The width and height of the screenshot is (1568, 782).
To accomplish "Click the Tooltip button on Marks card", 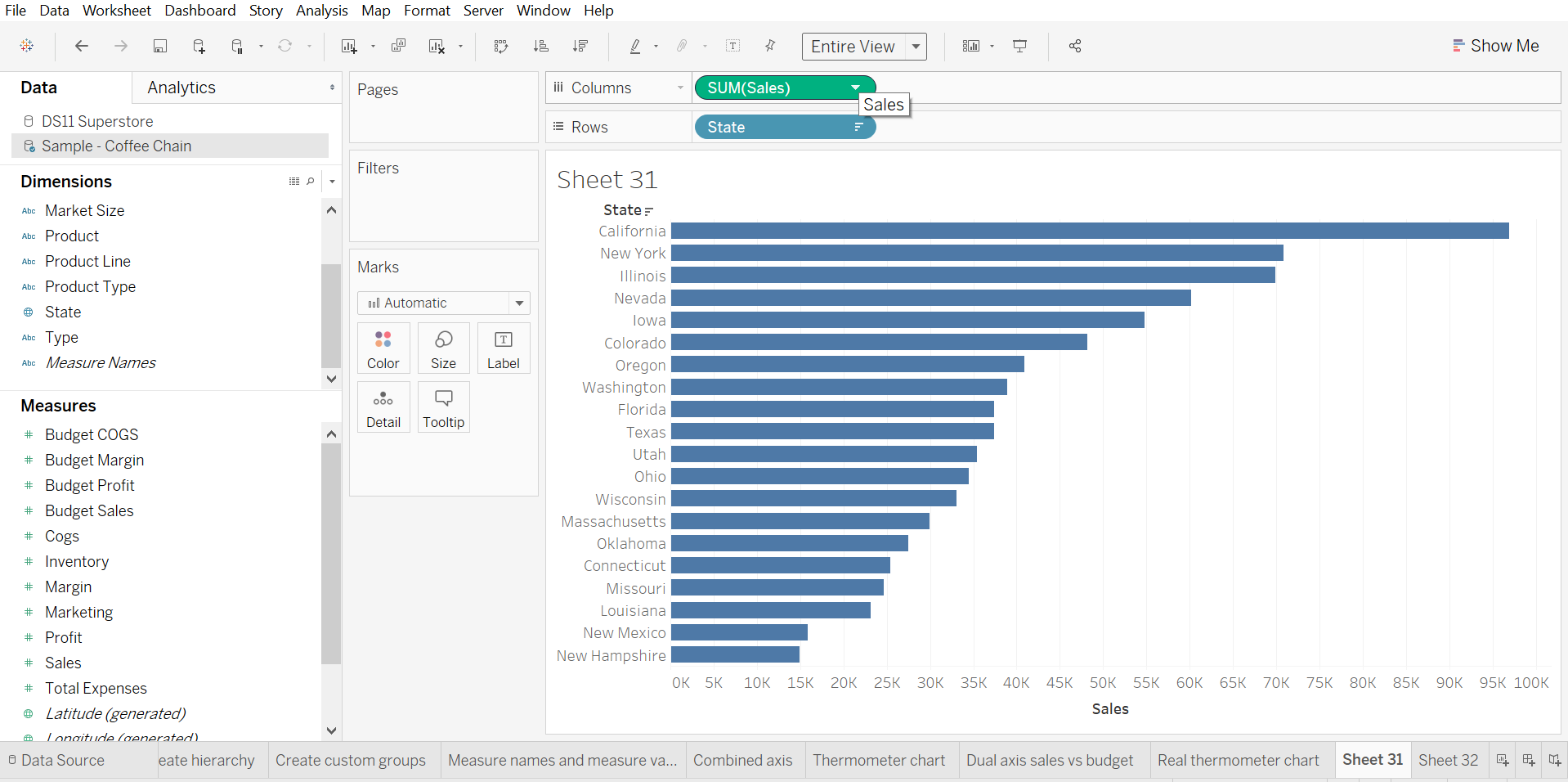I will [x=442, y=407].
